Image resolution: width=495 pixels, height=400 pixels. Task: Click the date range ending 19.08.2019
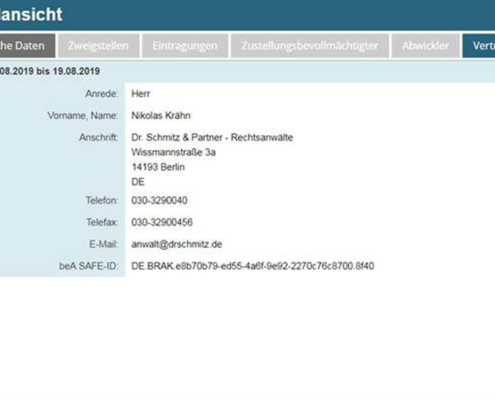point(50,71)
